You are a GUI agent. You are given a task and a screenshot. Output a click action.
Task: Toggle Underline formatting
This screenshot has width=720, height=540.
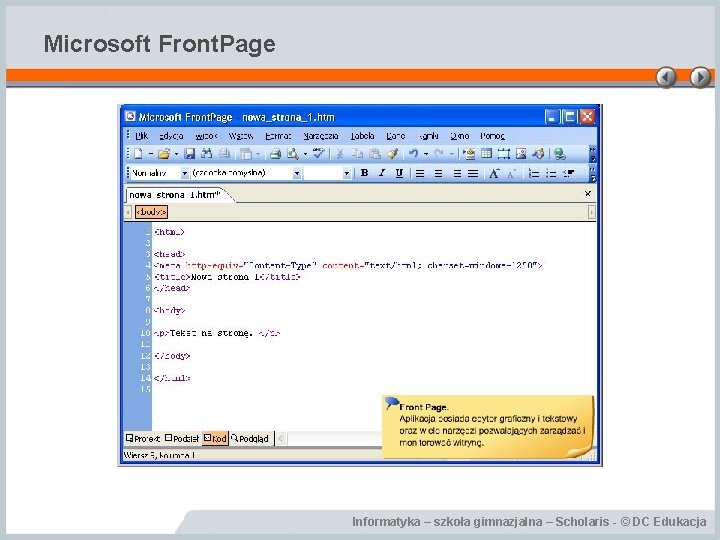pyautogui.click(x=399, y=173)
